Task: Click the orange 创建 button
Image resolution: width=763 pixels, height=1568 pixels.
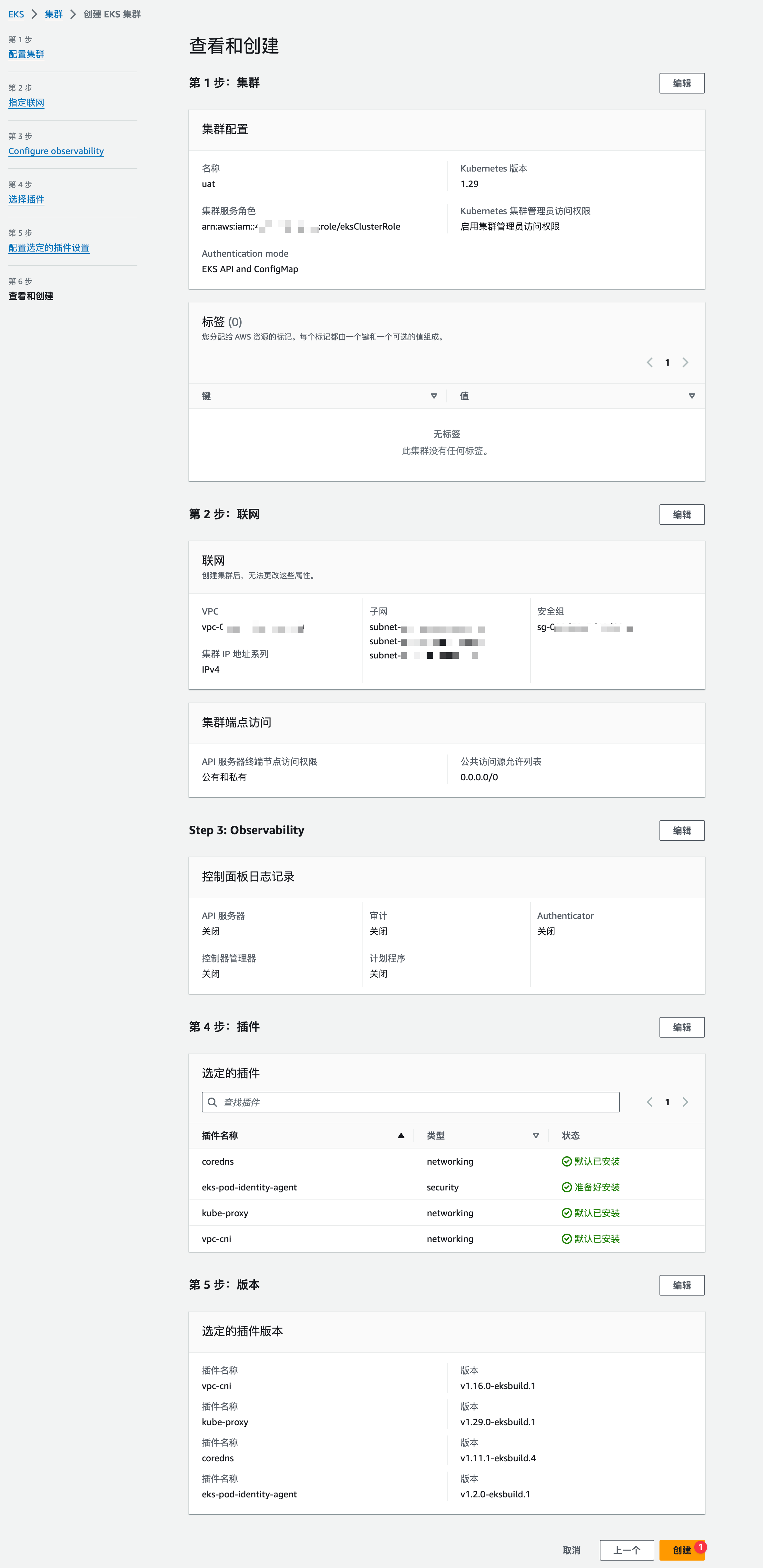Action: point(681,1550)
